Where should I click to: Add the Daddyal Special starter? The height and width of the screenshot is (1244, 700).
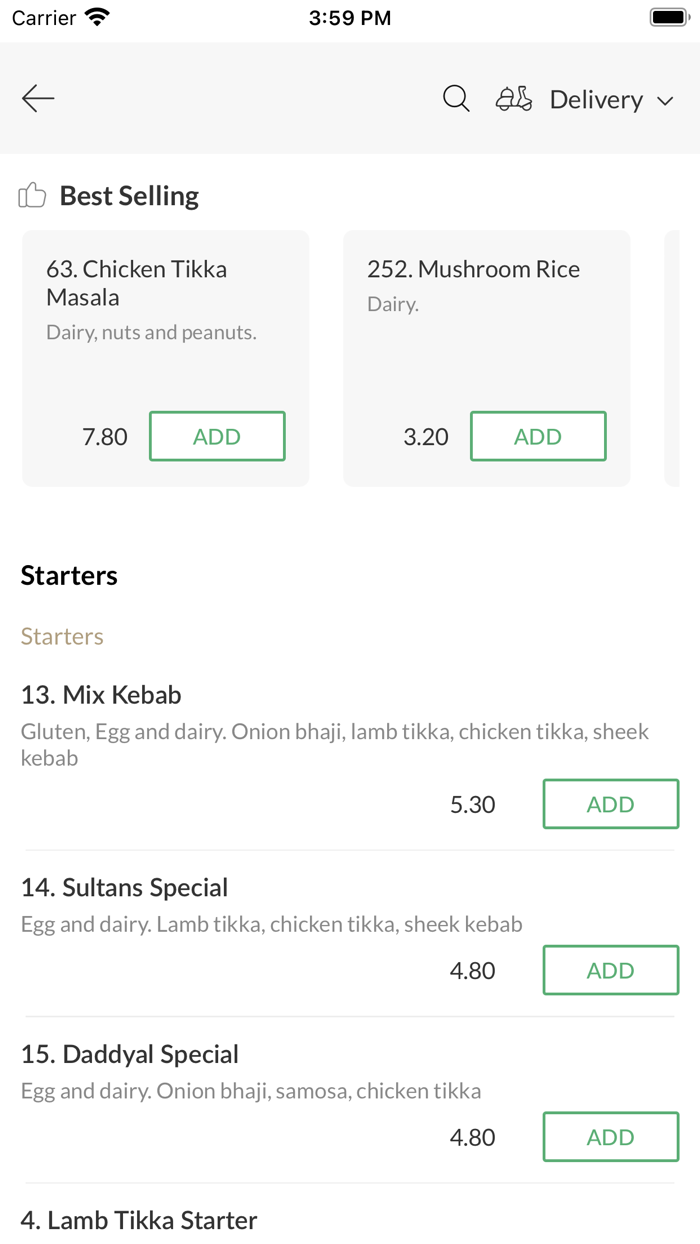611,1137
